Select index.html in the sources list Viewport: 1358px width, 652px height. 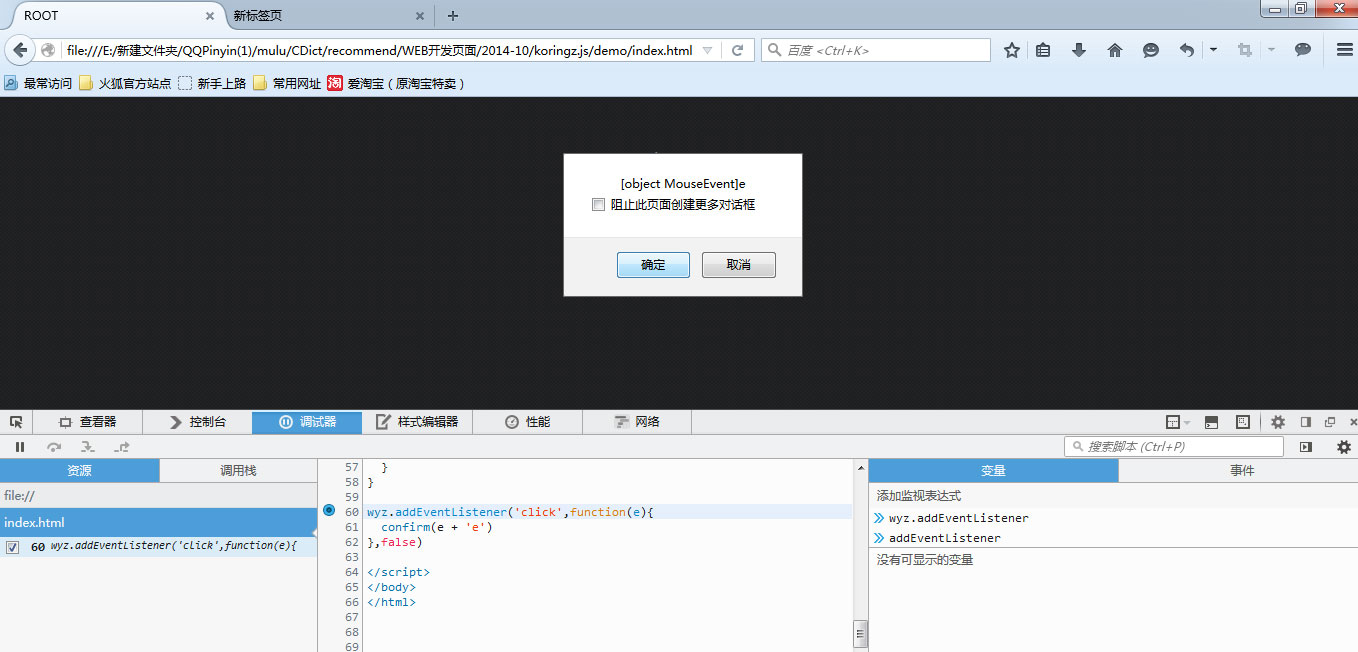point(158,523)
